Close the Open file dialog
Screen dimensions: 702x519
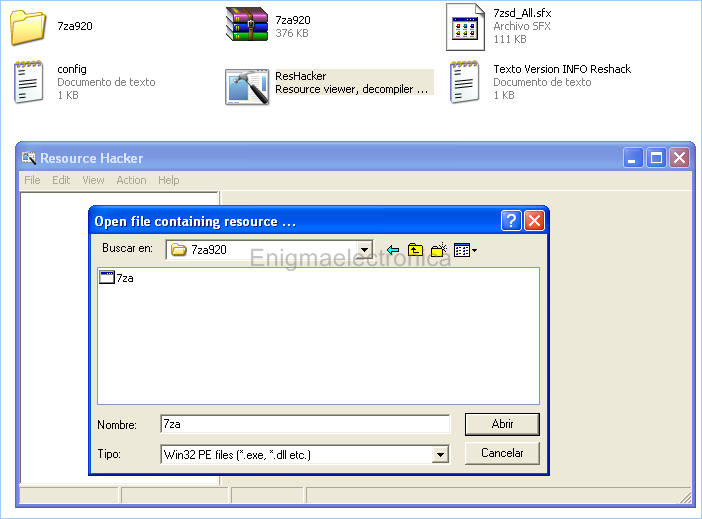click(535, 221)
